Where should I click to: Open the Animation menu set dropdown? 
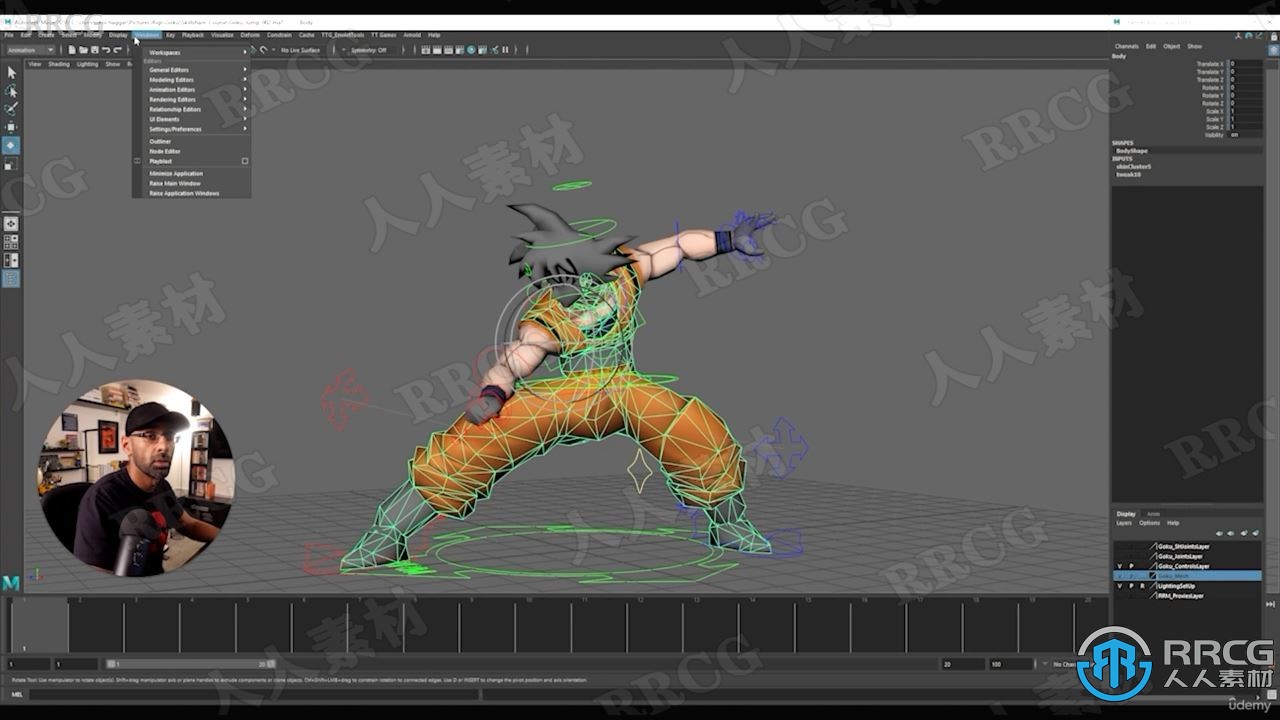(x=30, y=50)
